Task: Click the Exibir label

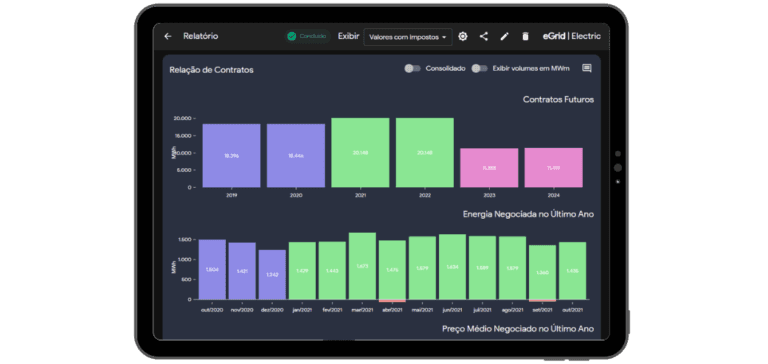Action: pos(348,36)
